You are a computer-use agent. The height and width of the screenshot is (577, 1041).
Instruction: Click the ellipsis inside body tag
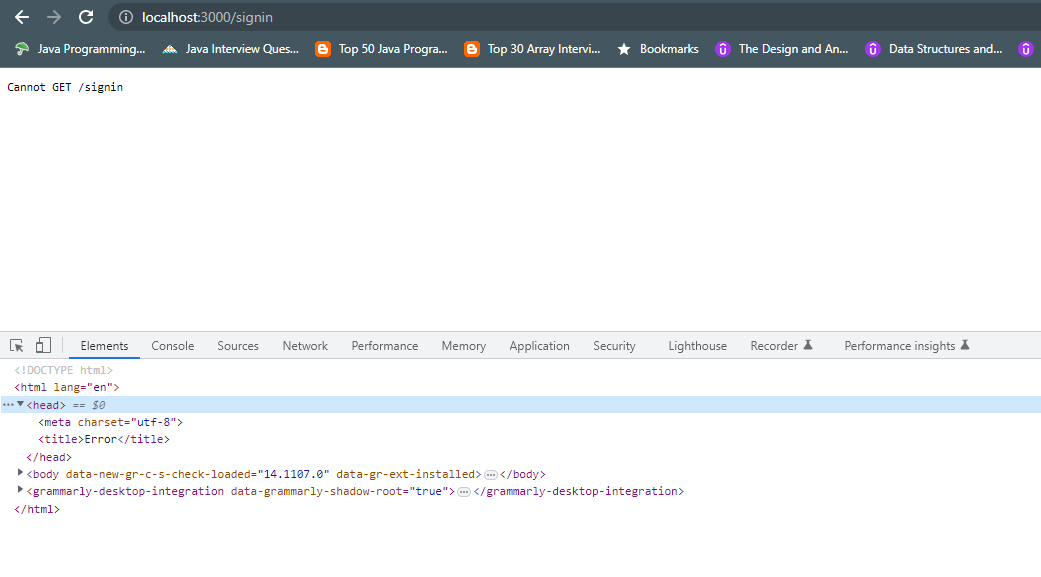(490, 475)
